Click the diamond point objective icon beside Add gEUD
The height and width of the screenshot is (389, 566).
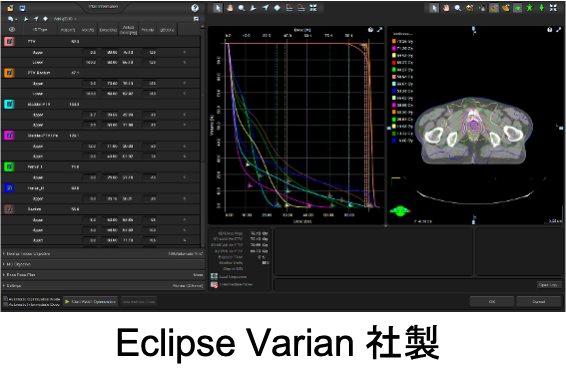point(45,19)
